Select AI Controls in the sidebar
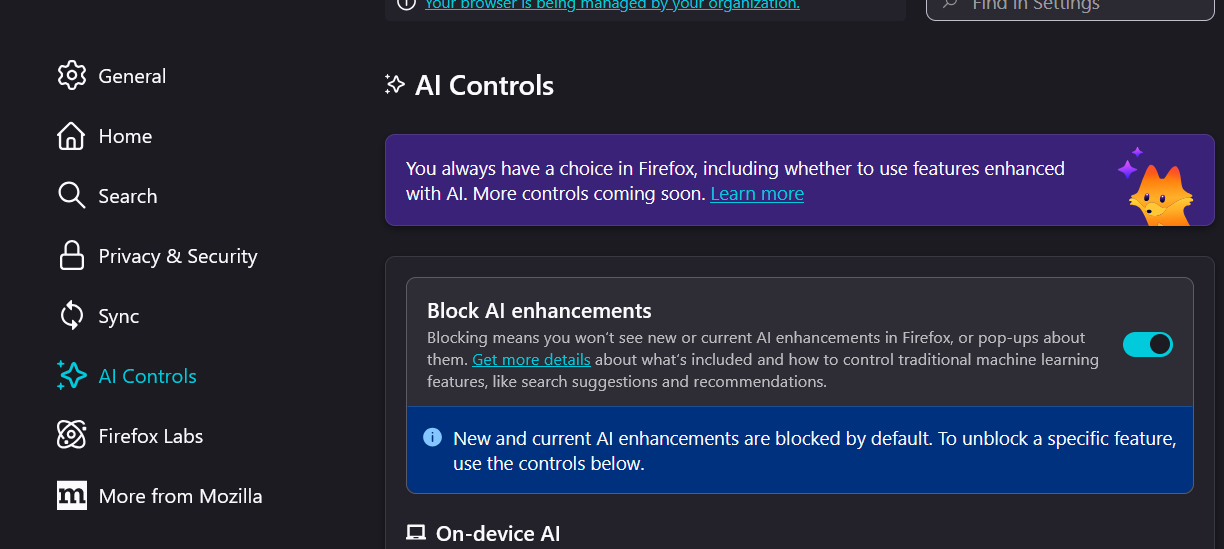Image resolution: width=1224 pixels, height=549 pixels. [x=147, y=376]
